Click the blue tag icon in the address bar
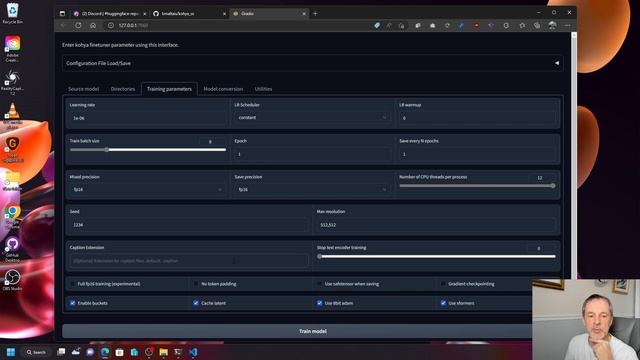640x360 pixels. [377, 25]
